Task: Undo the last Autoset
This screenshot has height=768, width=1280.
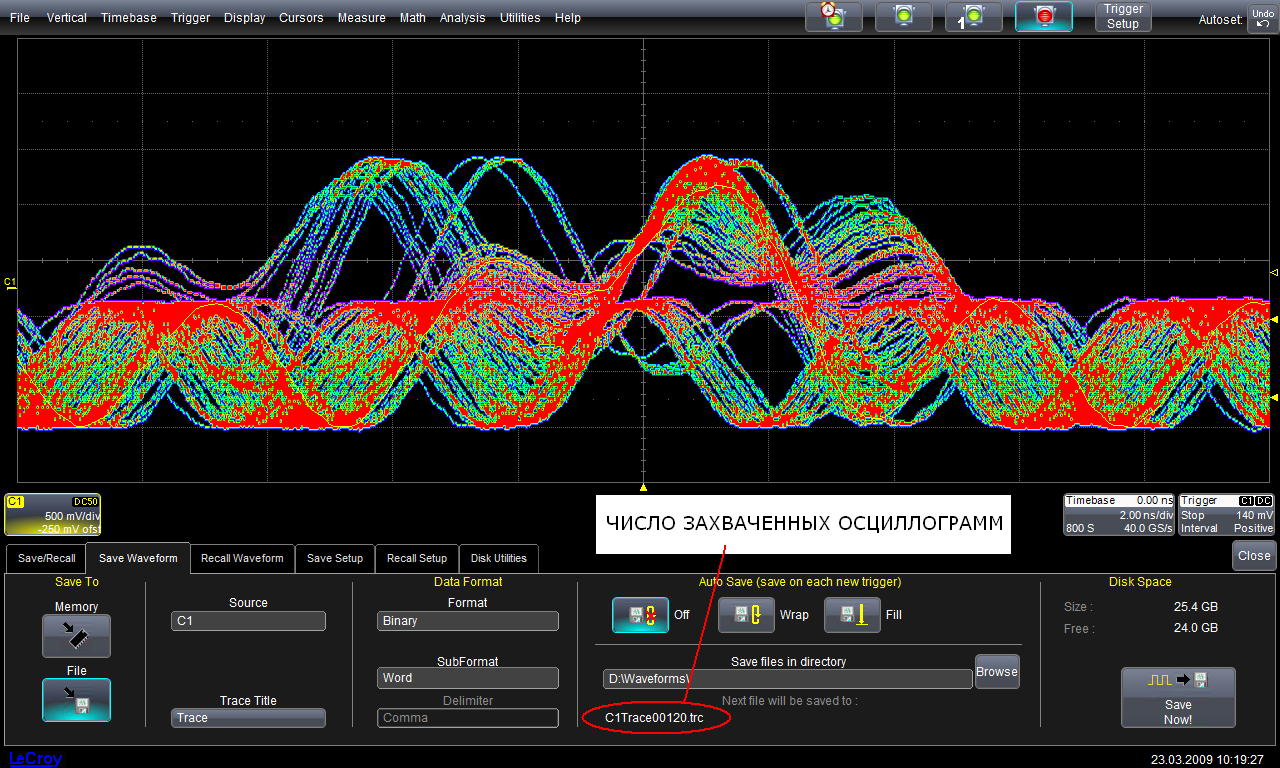Action: [1262, 18]
